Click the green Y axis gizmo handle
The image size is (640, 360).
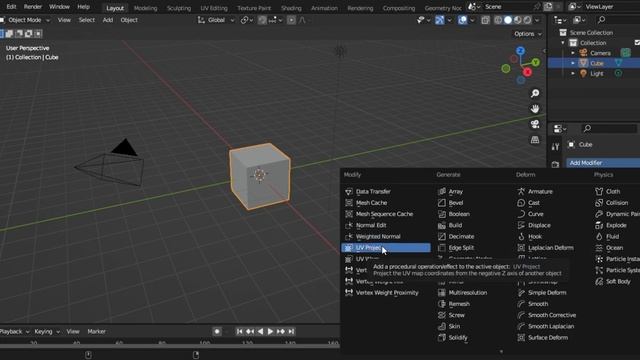(x=535, y=62)
